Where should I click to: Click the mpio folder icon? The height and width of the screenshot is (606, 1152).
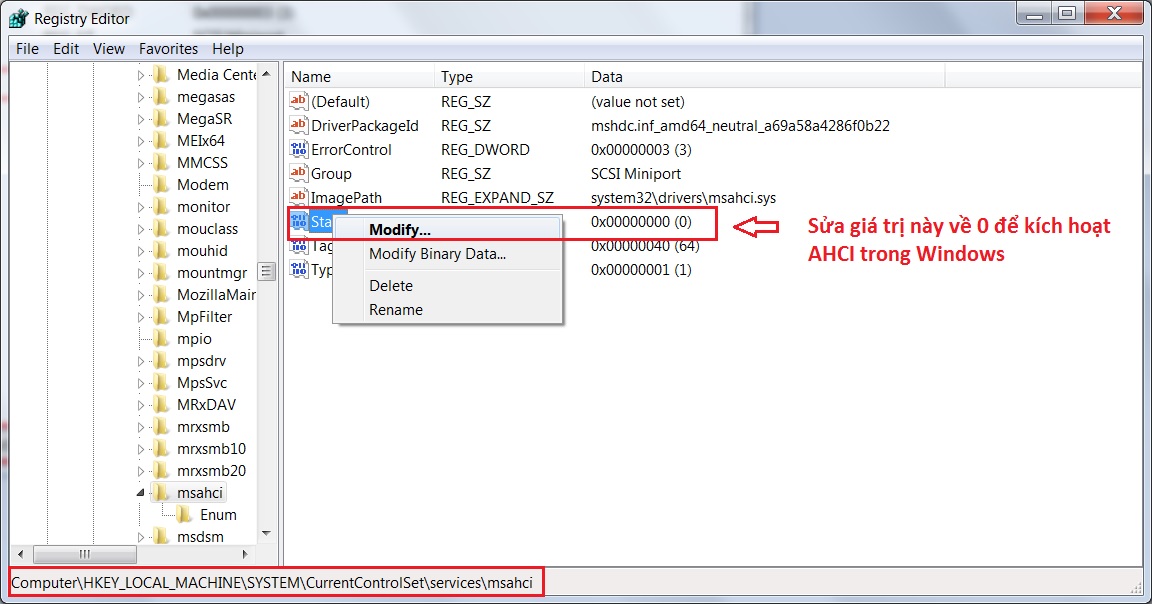click(161, 339)
